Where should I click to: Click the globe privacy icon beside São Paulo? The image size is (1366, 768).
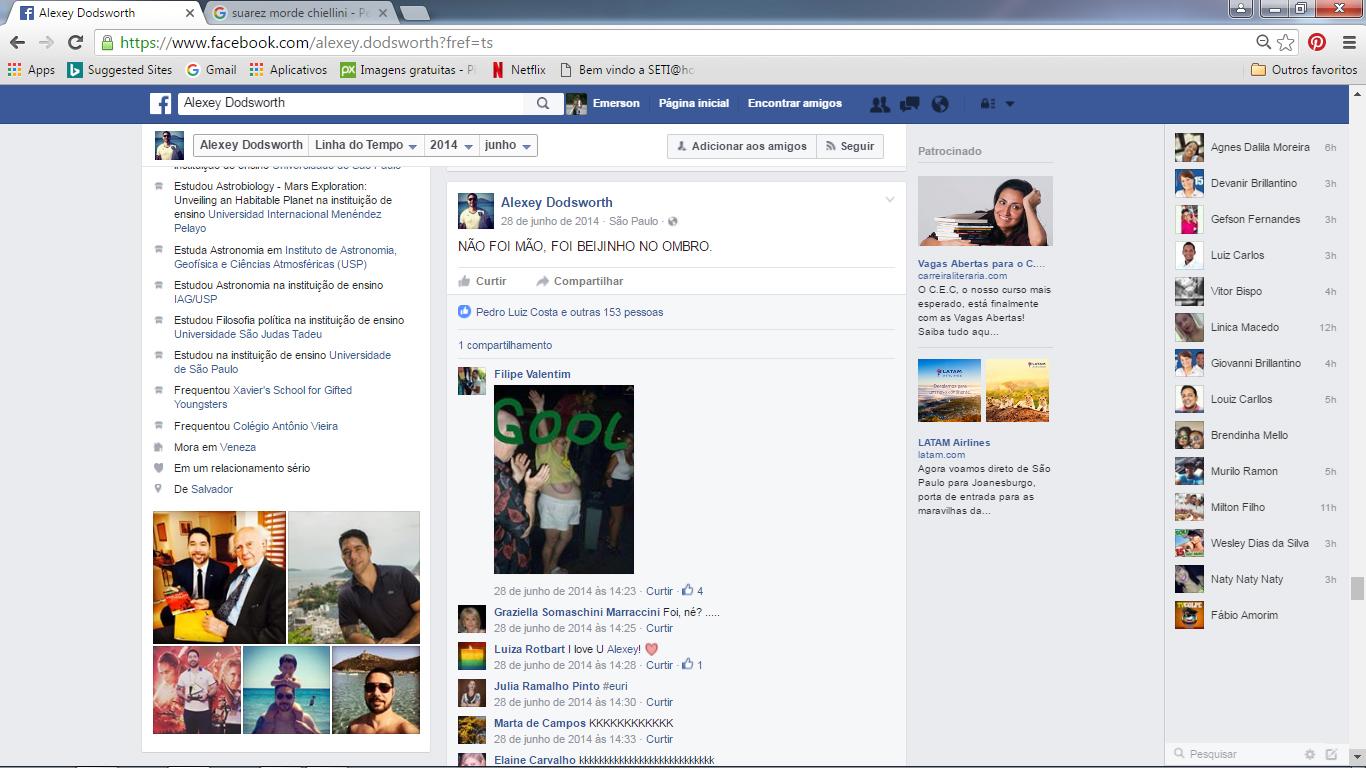[673, 222]
